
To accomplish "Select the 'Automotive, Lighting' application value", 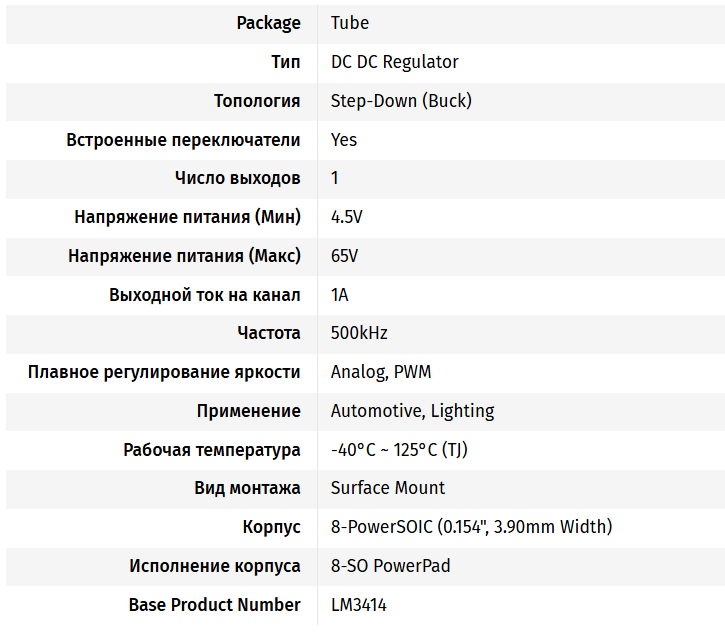I will [412, 411].
